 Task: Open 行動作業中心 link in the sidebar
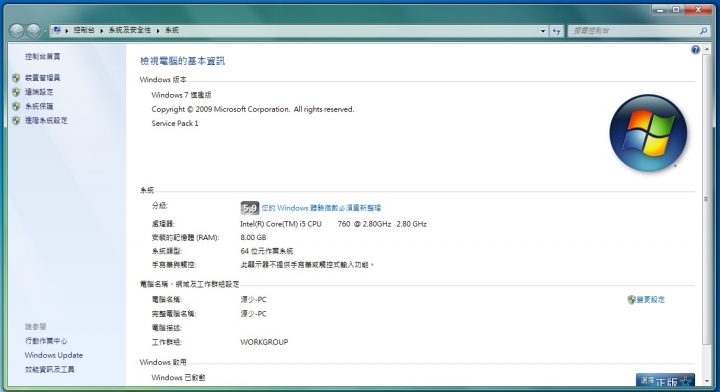(x=46, y=341)
